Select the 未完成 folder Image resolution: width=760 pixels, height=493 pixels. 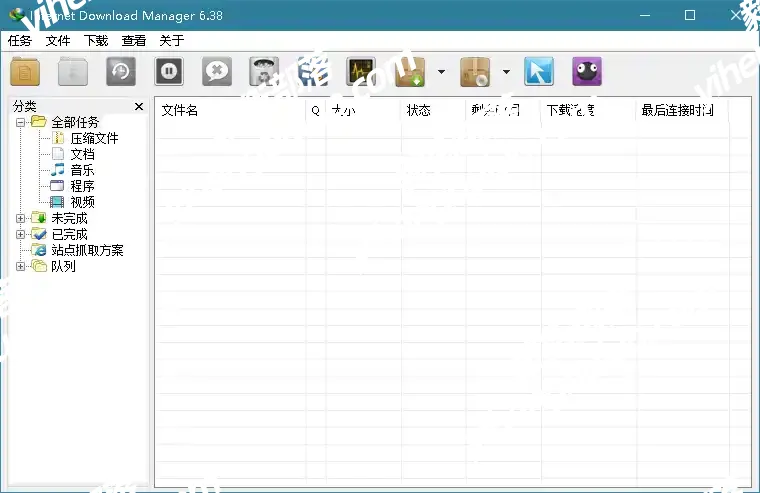[69, 218]
